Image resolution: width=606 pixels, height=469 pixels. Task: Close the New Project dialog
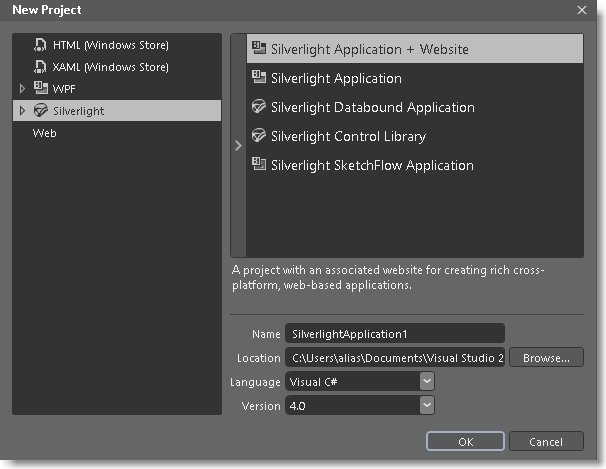tap(582, 10)
